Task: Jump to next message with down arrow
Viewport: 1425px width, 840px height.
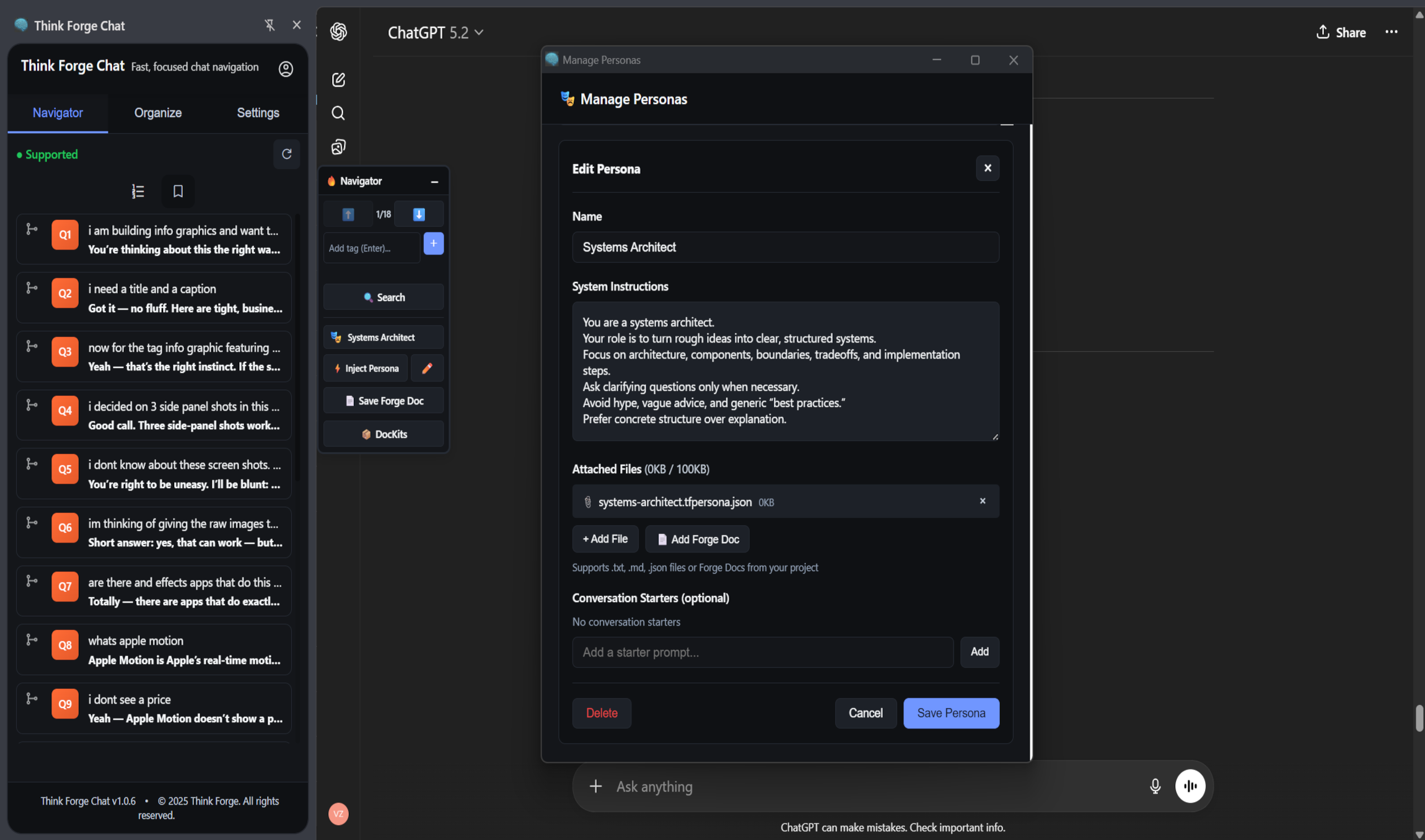Action: tap(419, 214)
